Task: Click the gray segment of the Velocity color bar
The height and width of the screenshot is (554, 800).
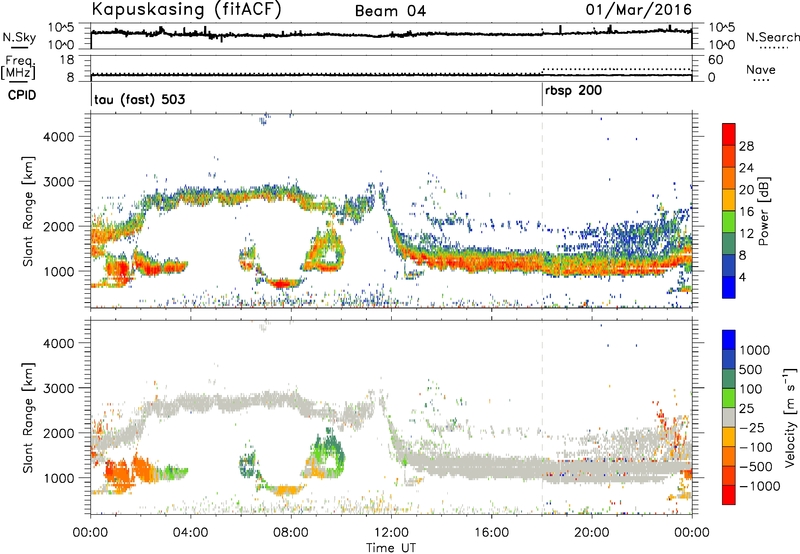Action: pyautogui.click(x=729, y=418)
